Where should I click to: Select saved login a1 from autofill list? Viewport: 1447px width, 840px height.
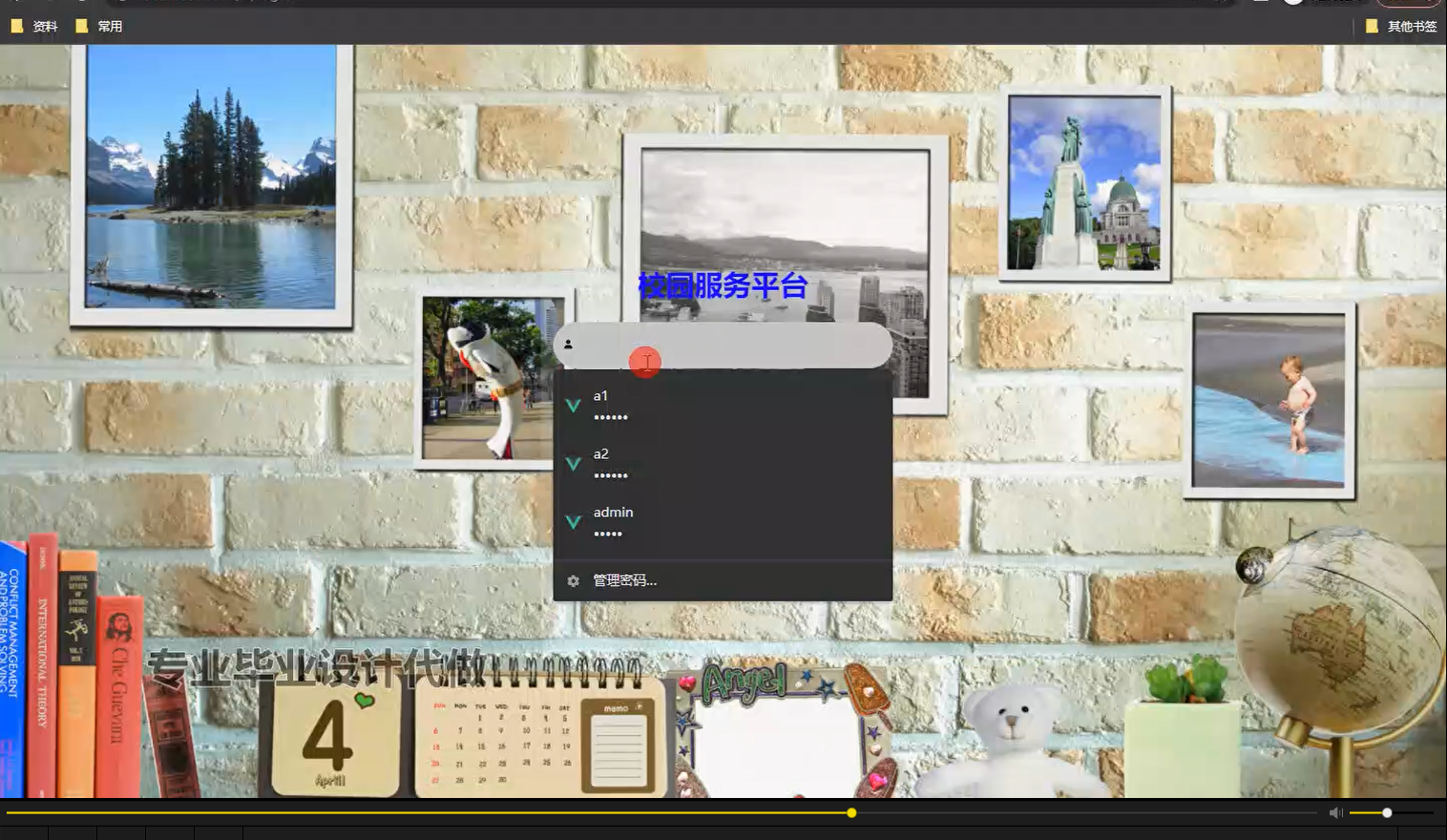pos(723,406)
